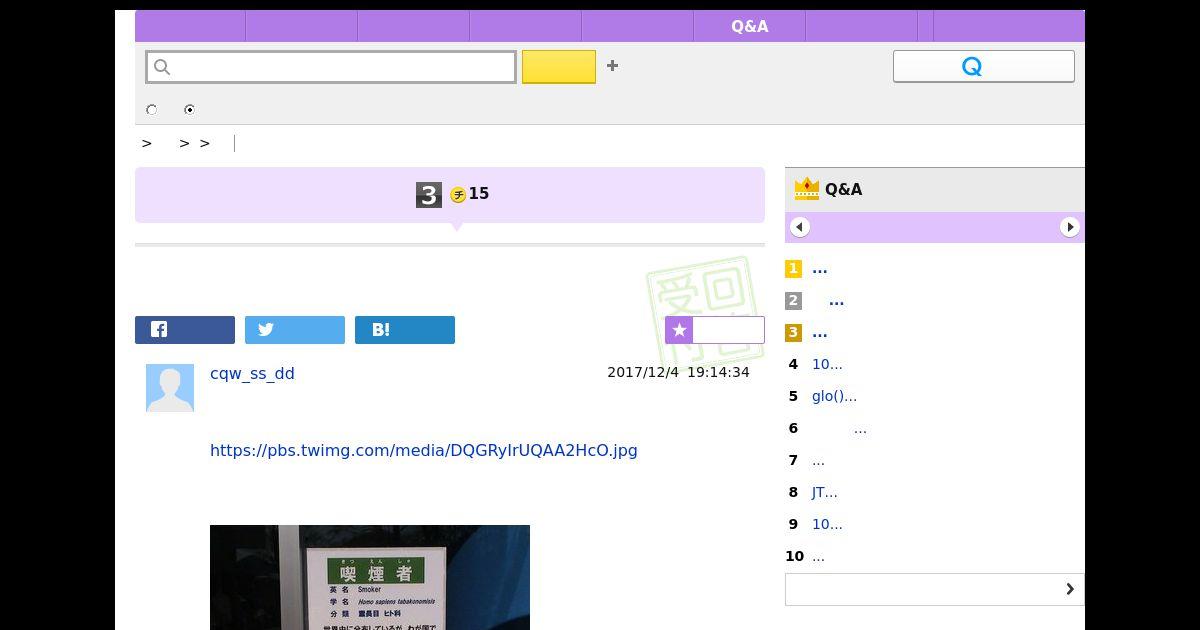Image resolution: width=1200 pixels, height=630 pixels.
Task: Share with Hatena B! bookmark button
Action: (405, 330)
